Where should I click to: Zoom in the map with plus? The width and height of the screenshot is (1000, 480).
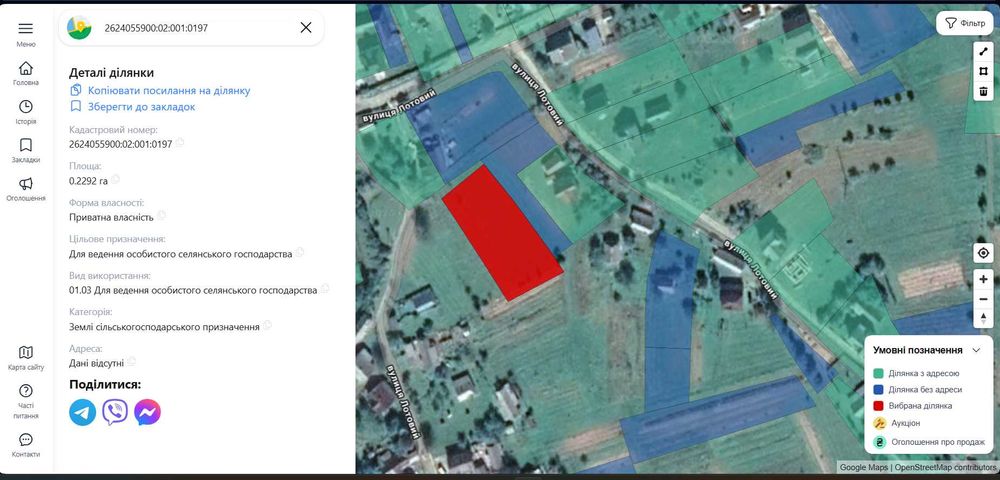(x=983, y=279)
